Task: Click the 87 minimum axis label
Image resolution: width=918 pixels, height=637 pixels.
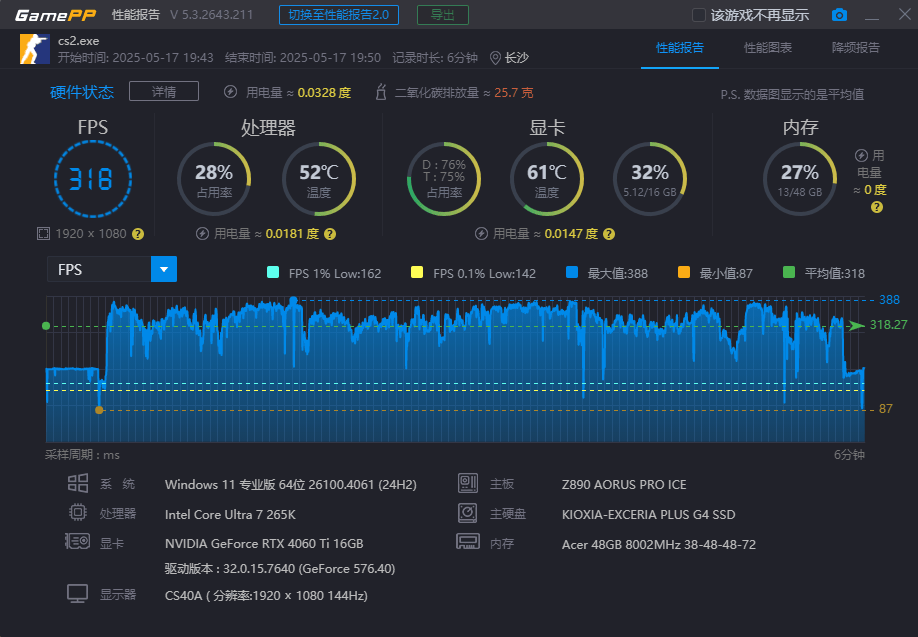Action: [886, 409]
